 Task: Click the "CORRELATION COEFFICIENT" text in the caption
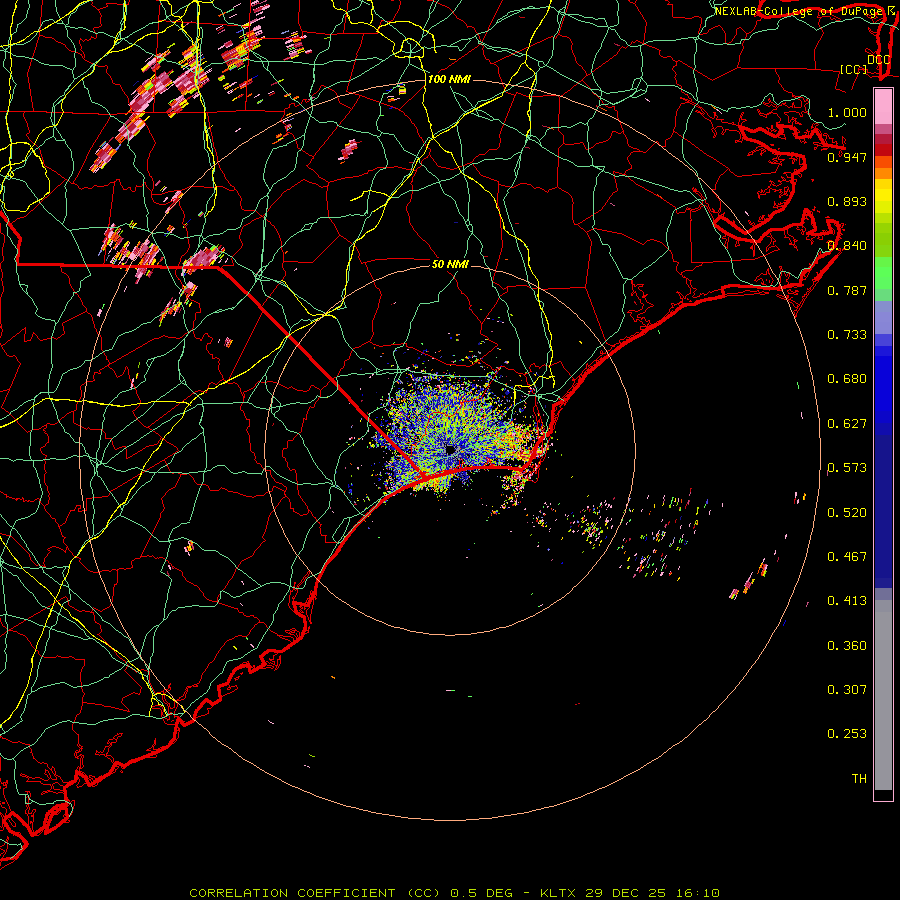tap(292, 893)
